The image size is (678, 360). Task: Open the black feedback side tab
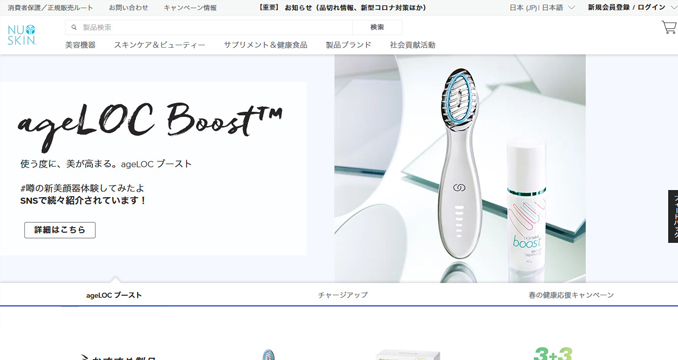(673, 216)
